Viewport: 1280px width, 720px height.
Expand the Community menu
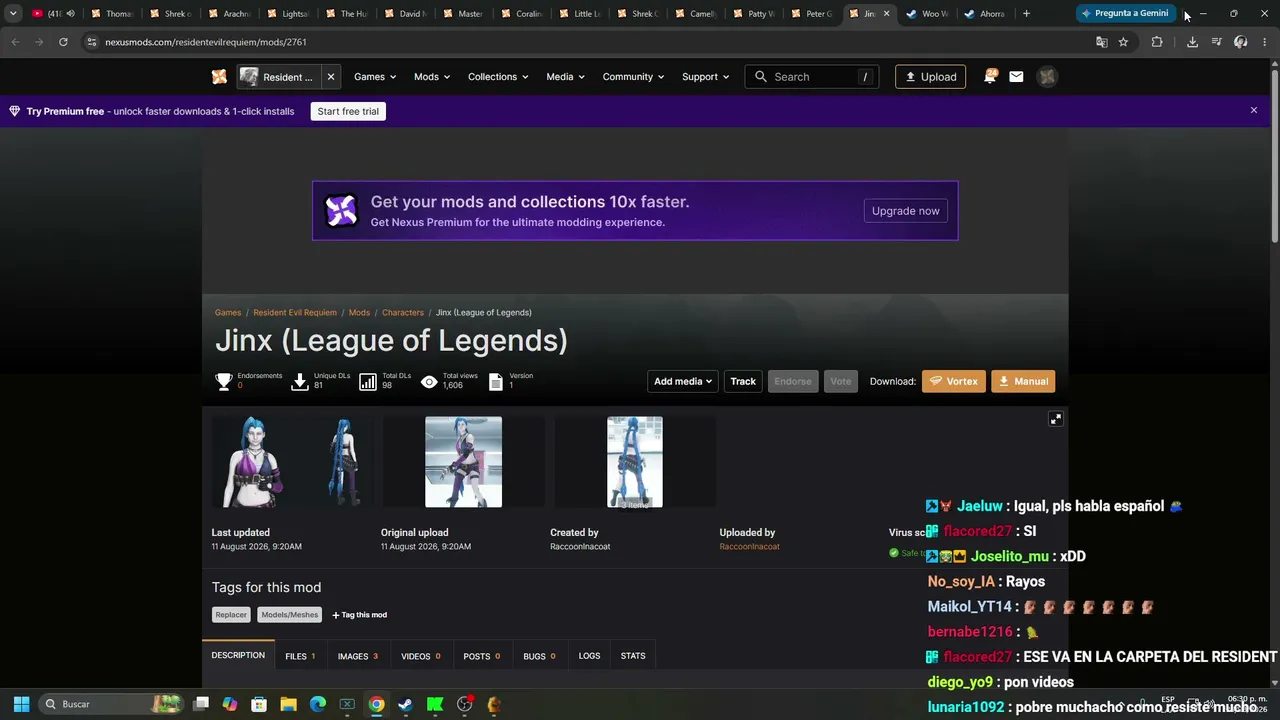pyautogui.click(x=633, y=77)
